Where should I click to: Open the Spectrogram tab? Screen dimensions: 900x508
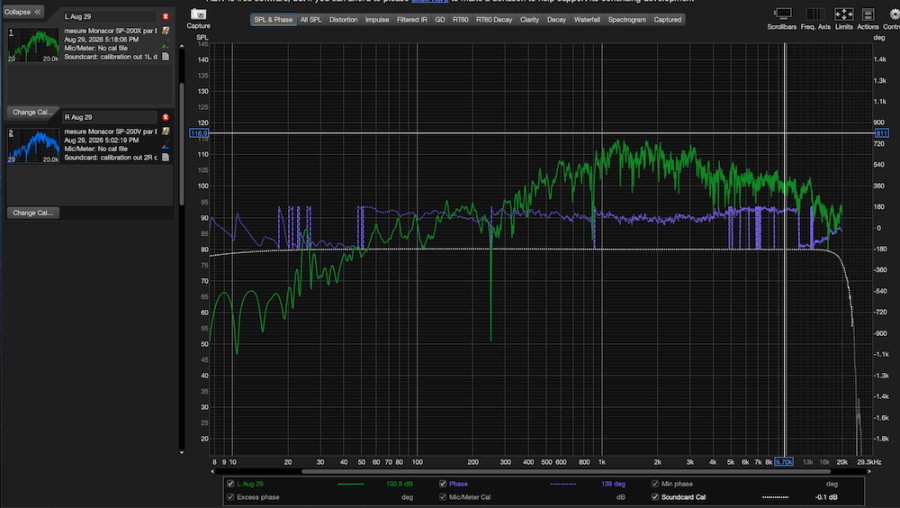tap(627, 20)
